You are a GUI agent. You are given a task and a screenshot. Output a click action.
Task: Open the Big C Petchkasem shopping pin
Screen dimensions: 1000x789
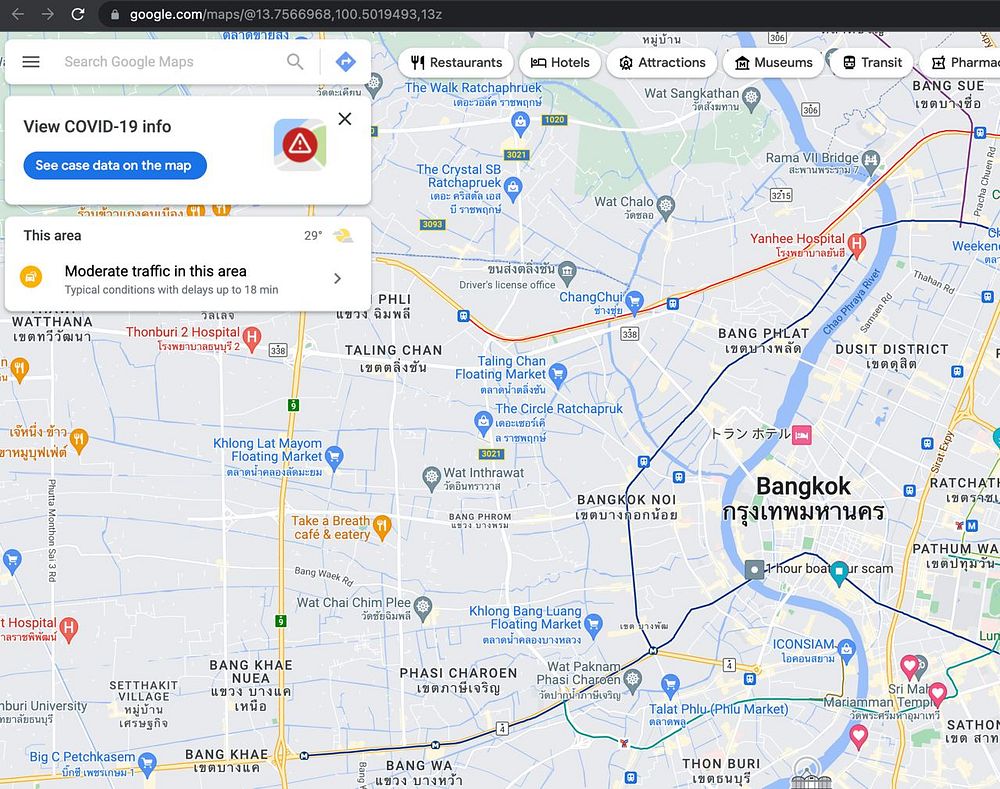click(x=147, y=763)
